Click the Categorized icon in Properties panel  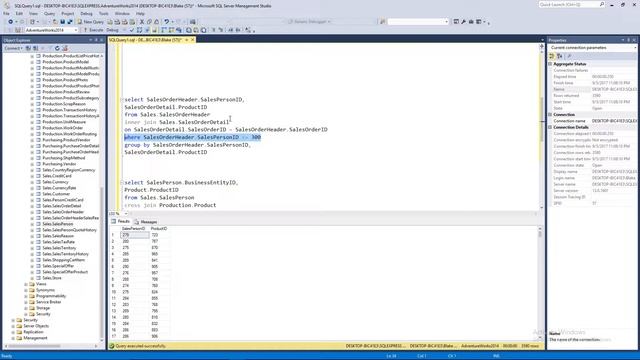tap(552, 56)
